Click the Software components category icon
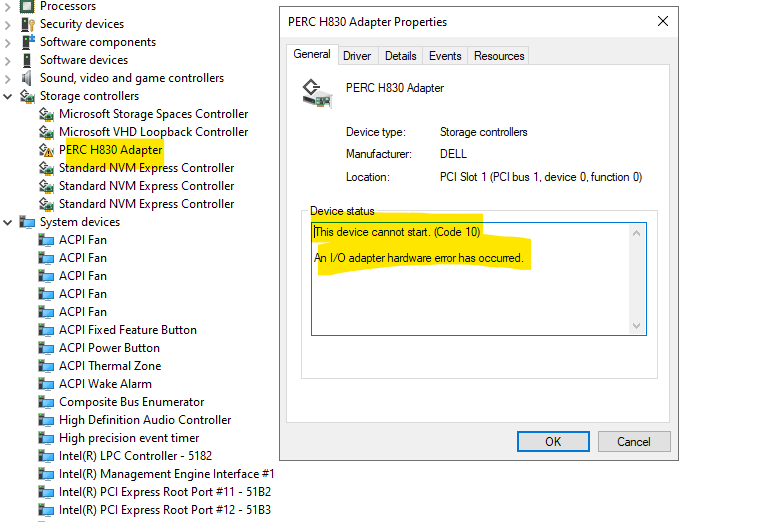762x522 pixels. [27, 42]
